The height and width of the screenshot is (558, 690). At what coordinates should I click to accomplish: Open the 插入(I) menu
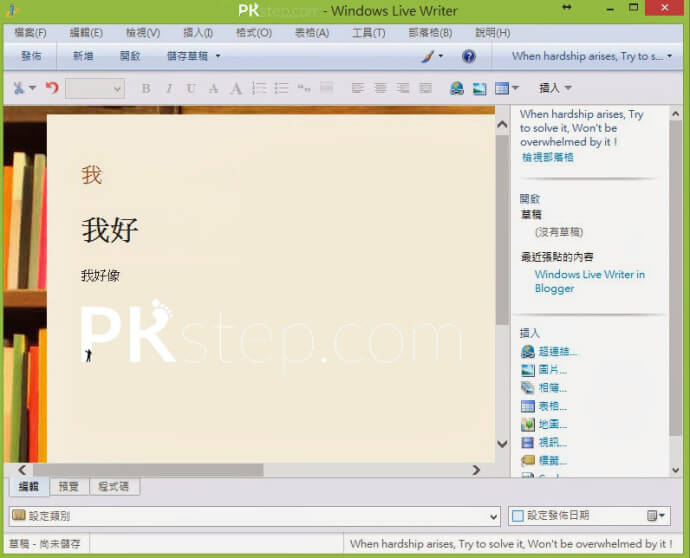pos(198,33)
